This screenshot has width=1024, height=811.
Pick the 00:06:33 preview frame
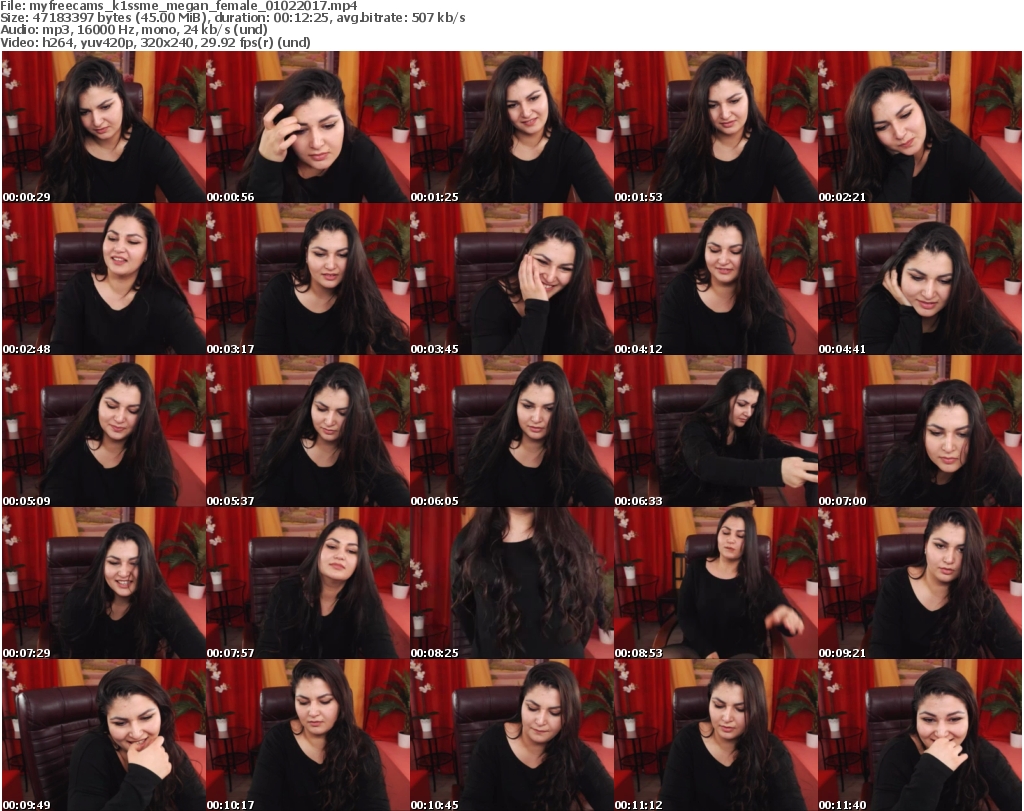716,432
